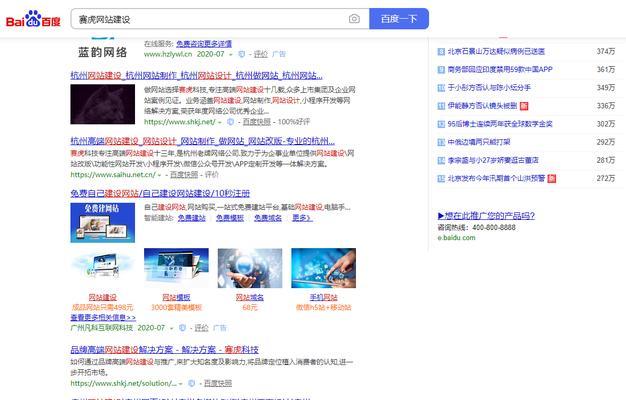The height and width of the screenshot is (400, 626).
Task: Open the Baidu logo homepage
Action: (33, 19)
